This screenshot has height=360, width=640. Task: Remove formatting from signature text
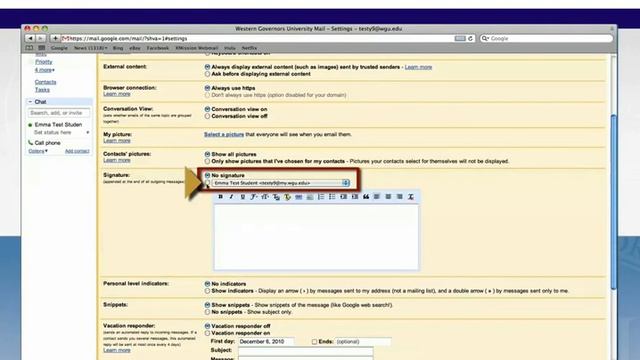pyautogui.click(x=411, y=197)
